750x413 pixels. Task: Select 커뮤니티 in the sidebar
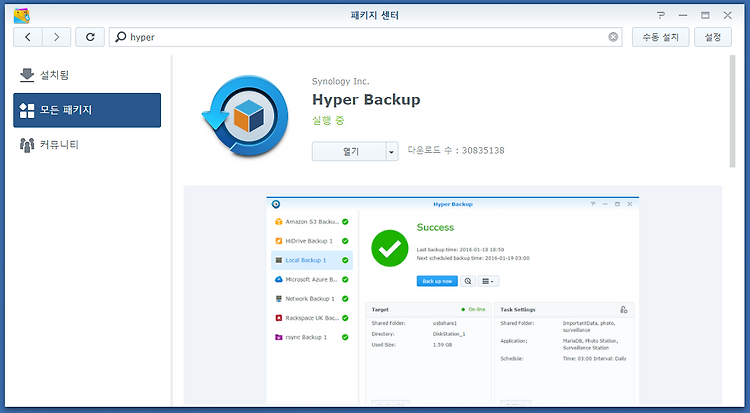click(87, 145)
